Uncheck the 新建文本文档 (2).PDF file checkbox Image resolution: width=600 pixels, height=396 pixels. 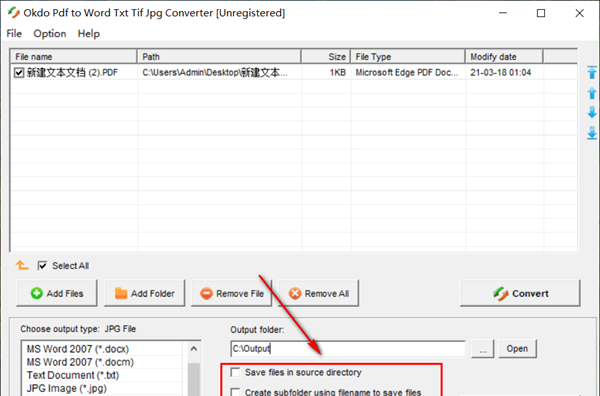[19, 72]
